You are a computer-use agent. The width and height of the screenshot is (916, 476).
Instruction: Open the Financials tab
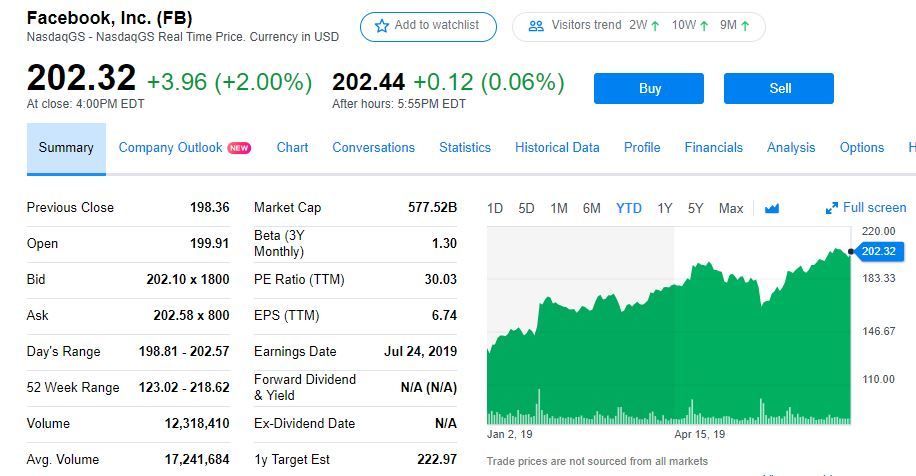click(714, 148)
